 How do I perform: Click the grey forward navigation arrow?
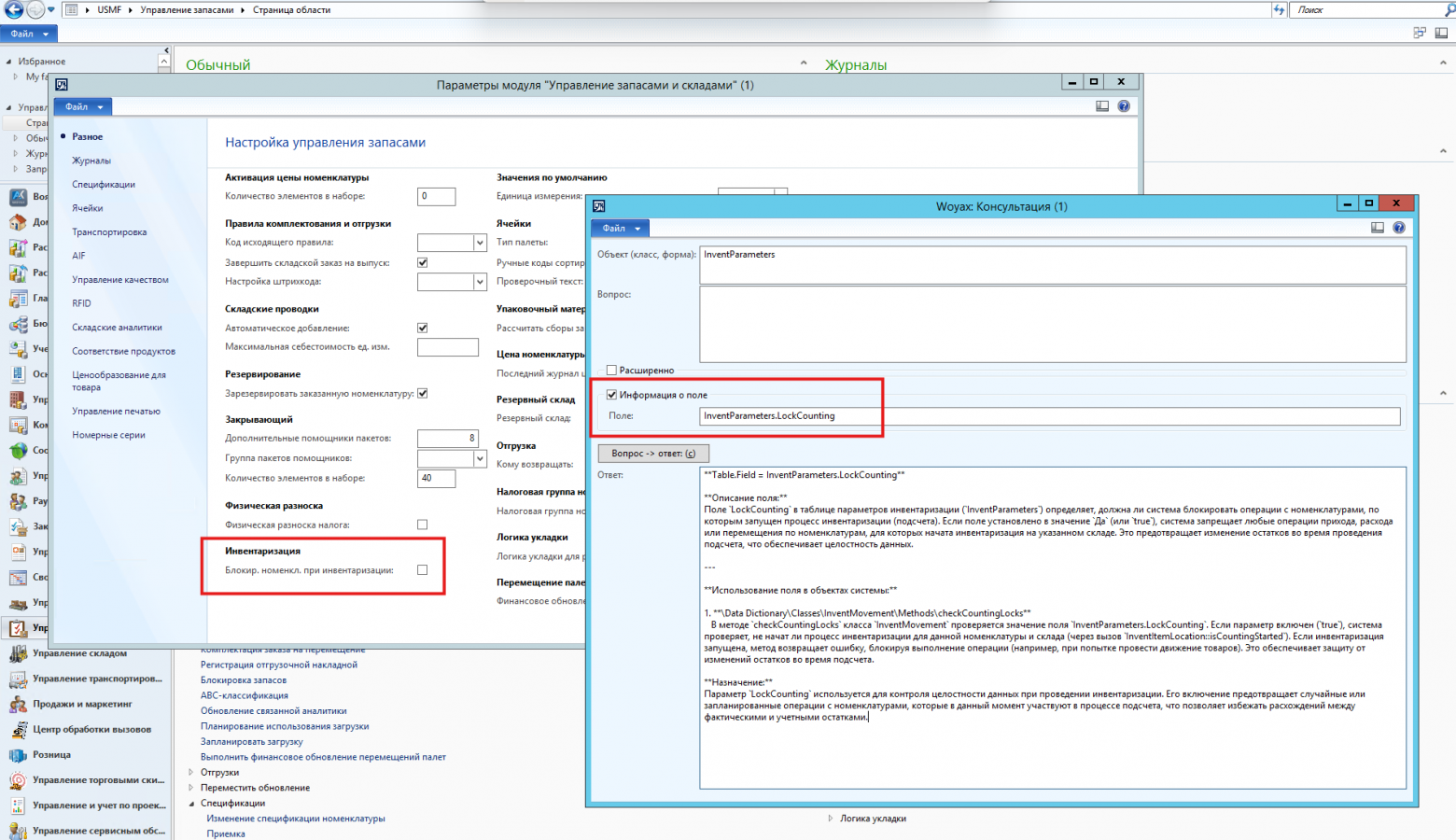(x=35, y=10)
